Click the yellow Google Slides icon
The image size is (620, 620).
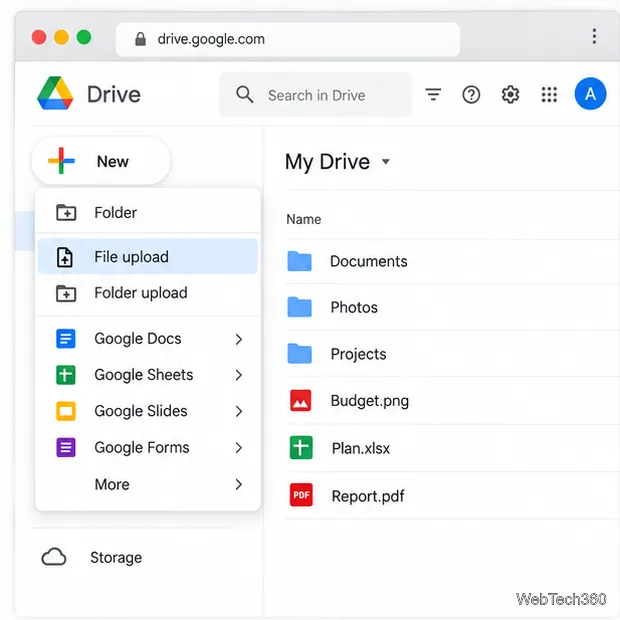point(66,411)
